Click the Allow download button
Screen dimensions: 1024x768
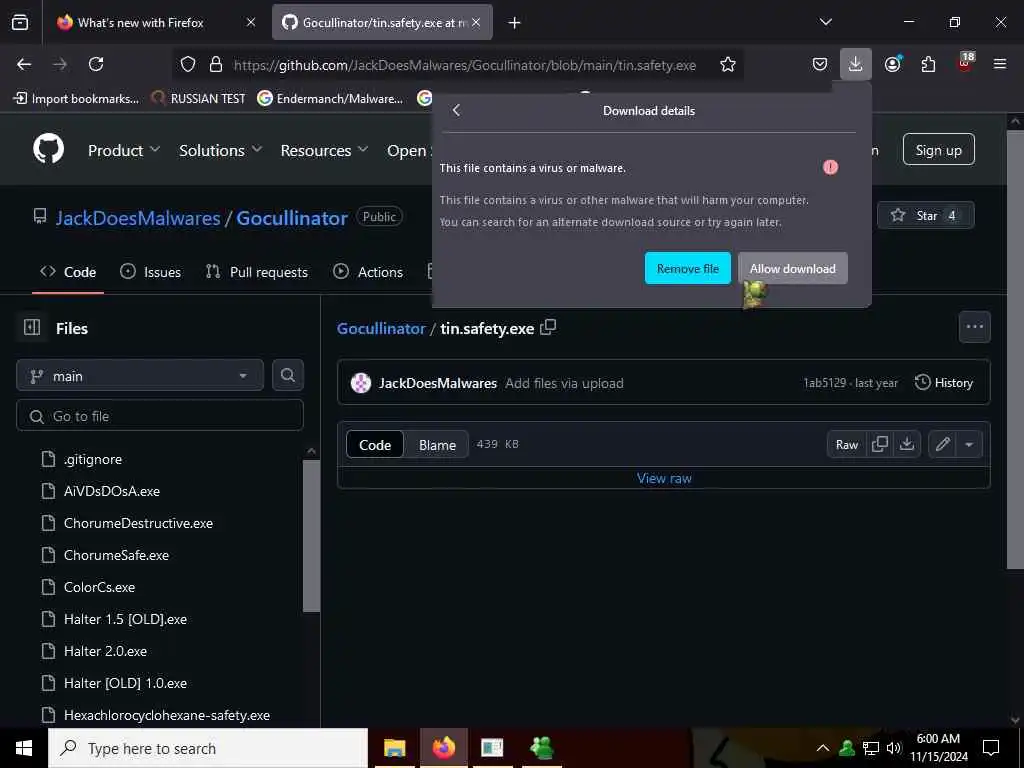point(793,268)
